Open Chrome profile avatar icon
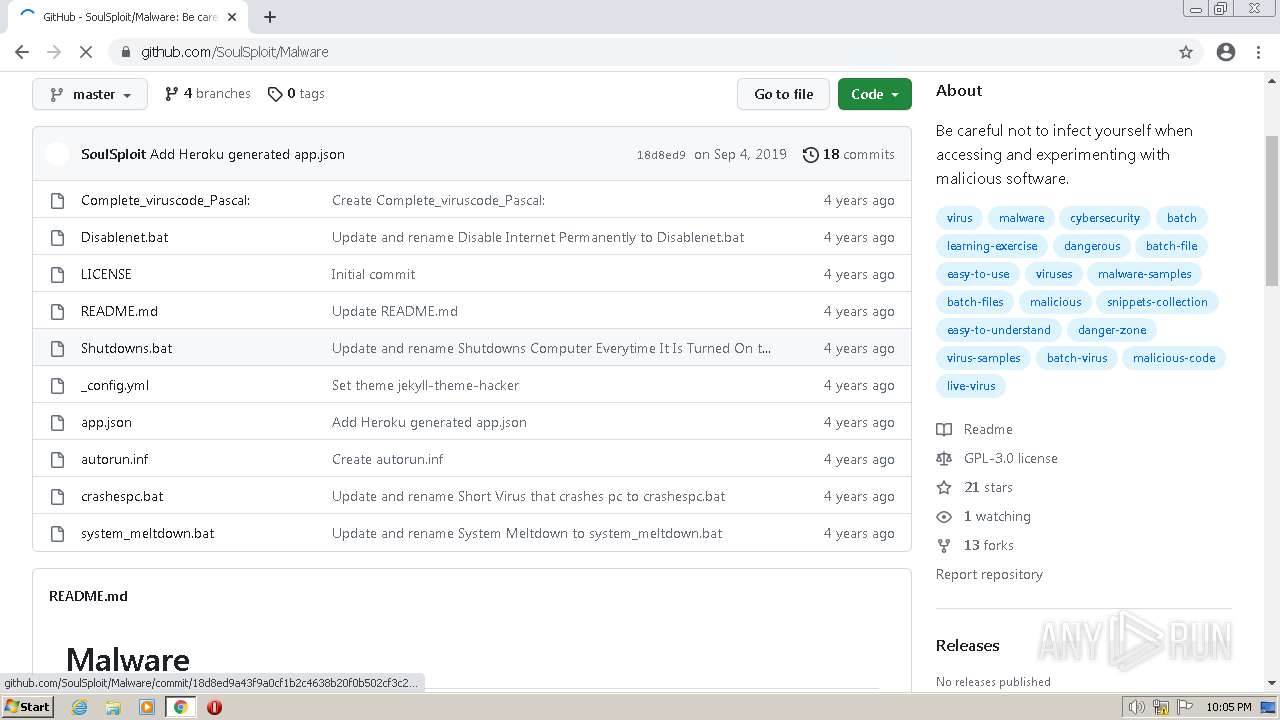 pyautogui.click(x=1226, y=52)
